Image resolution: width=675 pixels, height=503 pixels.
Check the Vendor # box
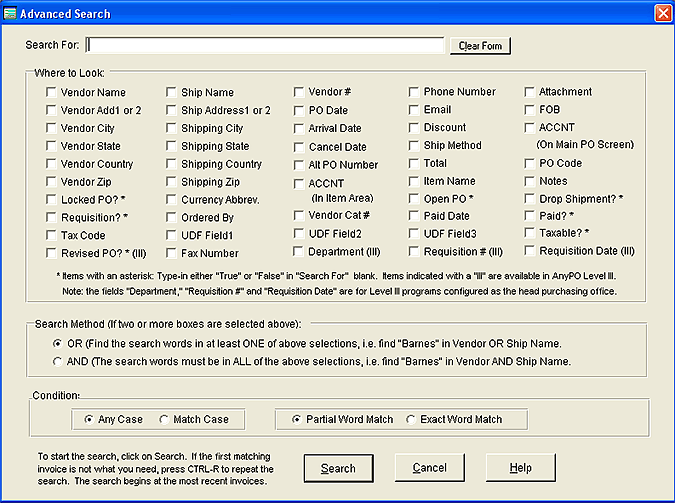tap(299, 92)
